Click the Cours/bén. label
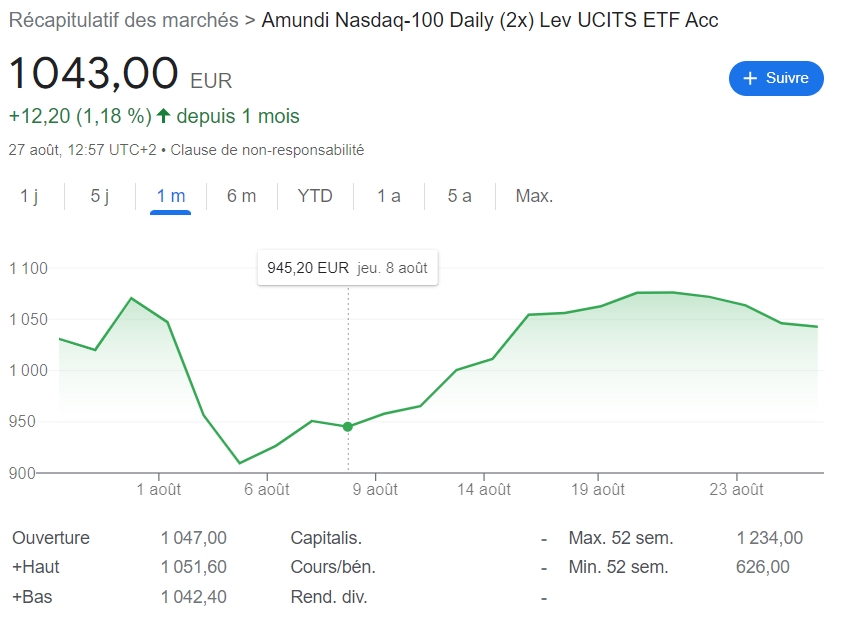 tap(333, 567)
